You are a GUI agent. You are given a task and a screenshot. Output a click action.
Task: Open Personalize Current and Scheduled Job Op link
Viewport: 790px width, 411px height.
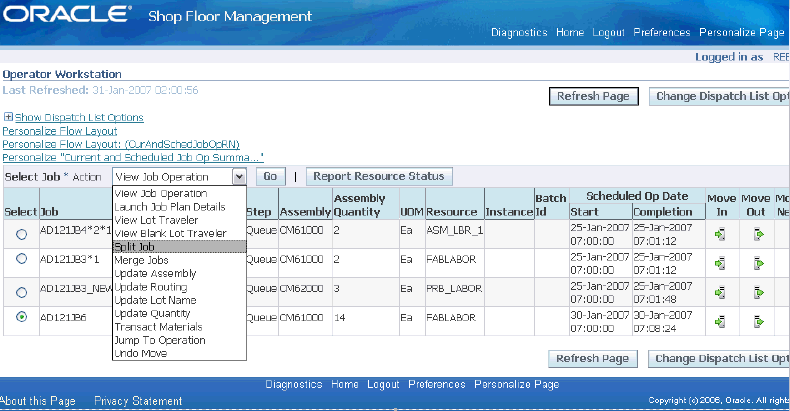pos(133,158)
